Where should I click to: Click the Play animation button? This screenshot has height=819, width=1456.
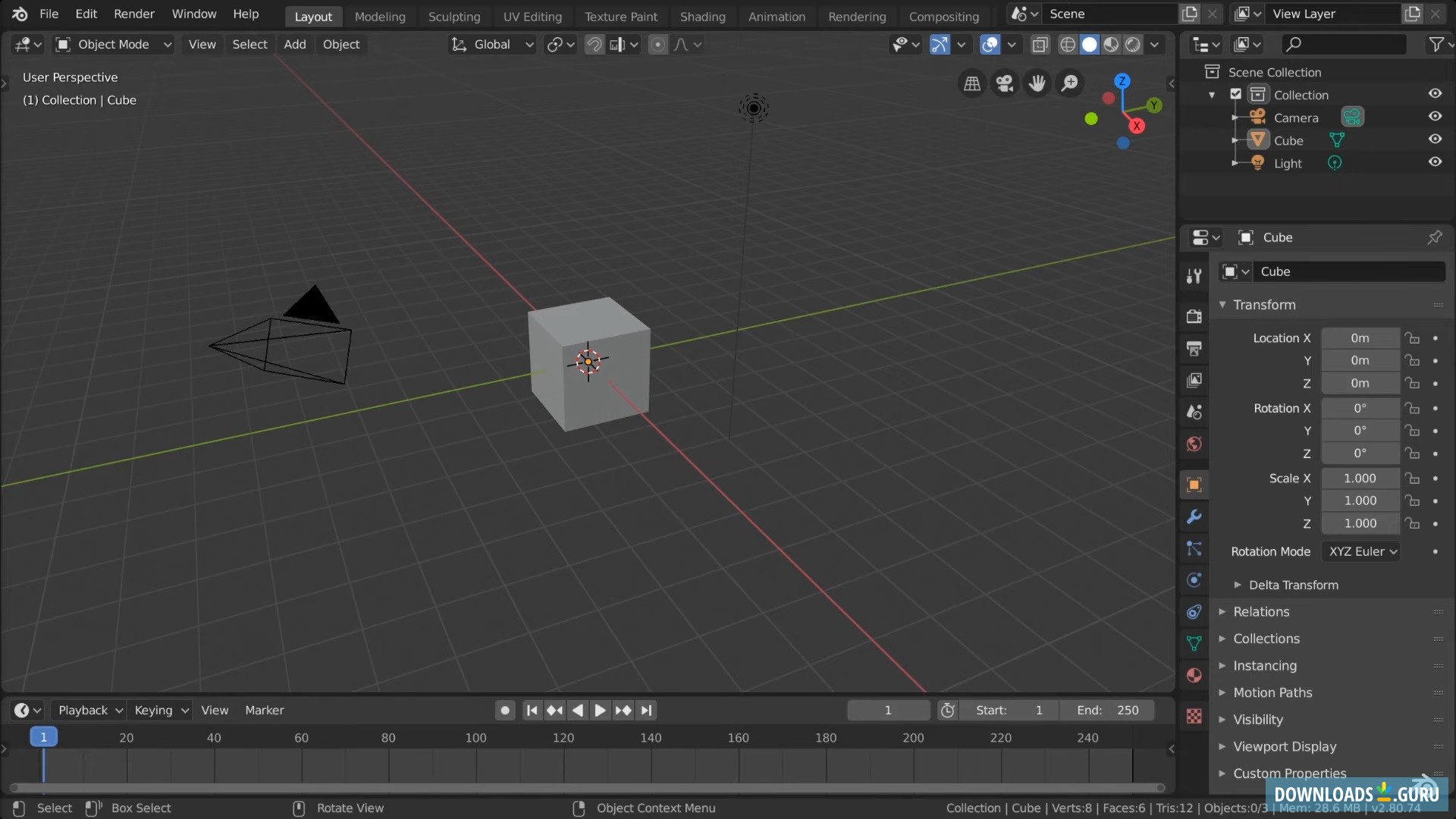(600, 711)
